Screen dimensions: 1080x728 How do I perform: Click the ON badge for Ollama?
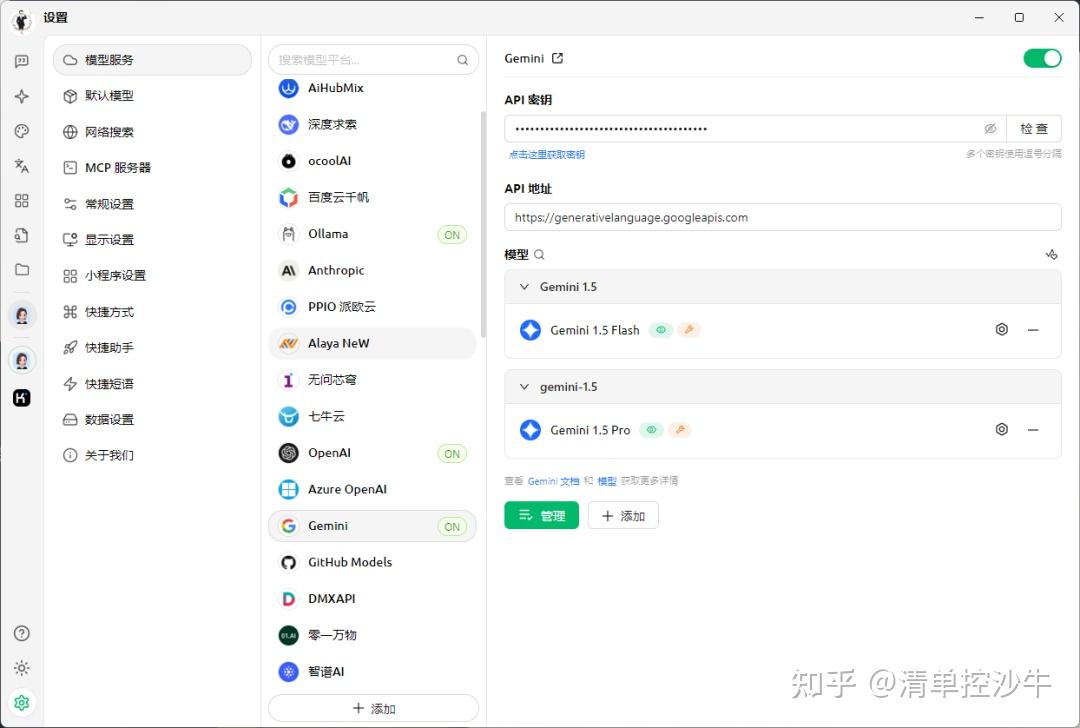point(452,235)
